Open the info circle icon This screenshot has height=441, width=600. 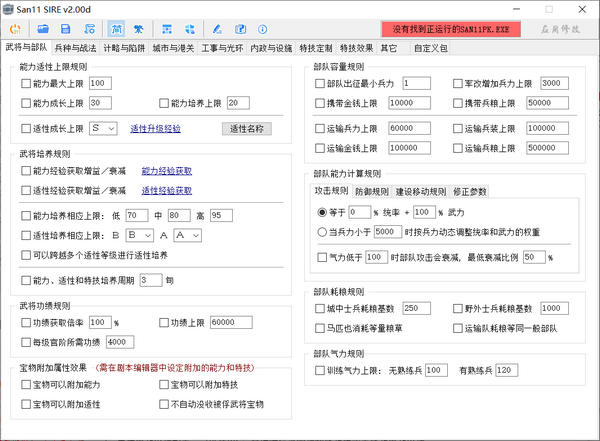262,29
